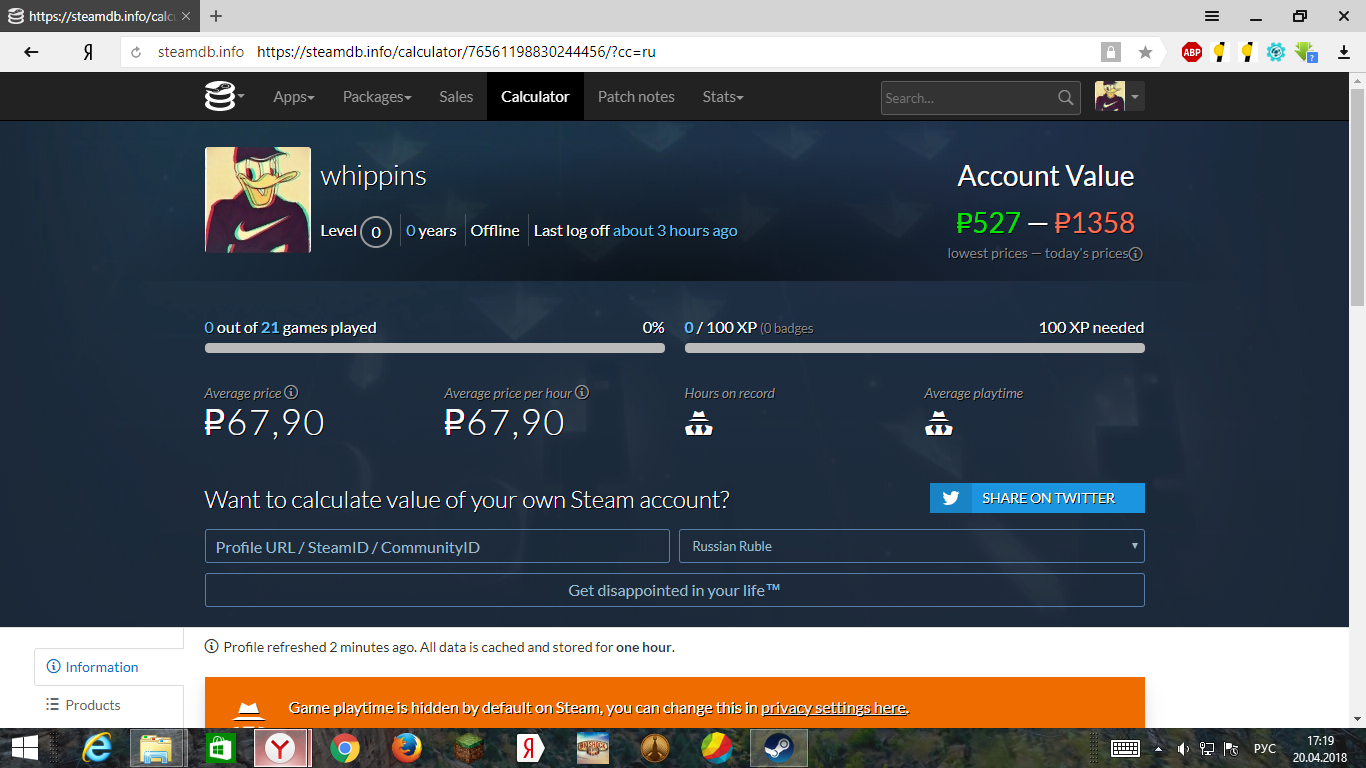Click the search magnifier icon
The height and width of the screenshot is (768, 1366).
pyautogui.click(x=1066, y=98)
